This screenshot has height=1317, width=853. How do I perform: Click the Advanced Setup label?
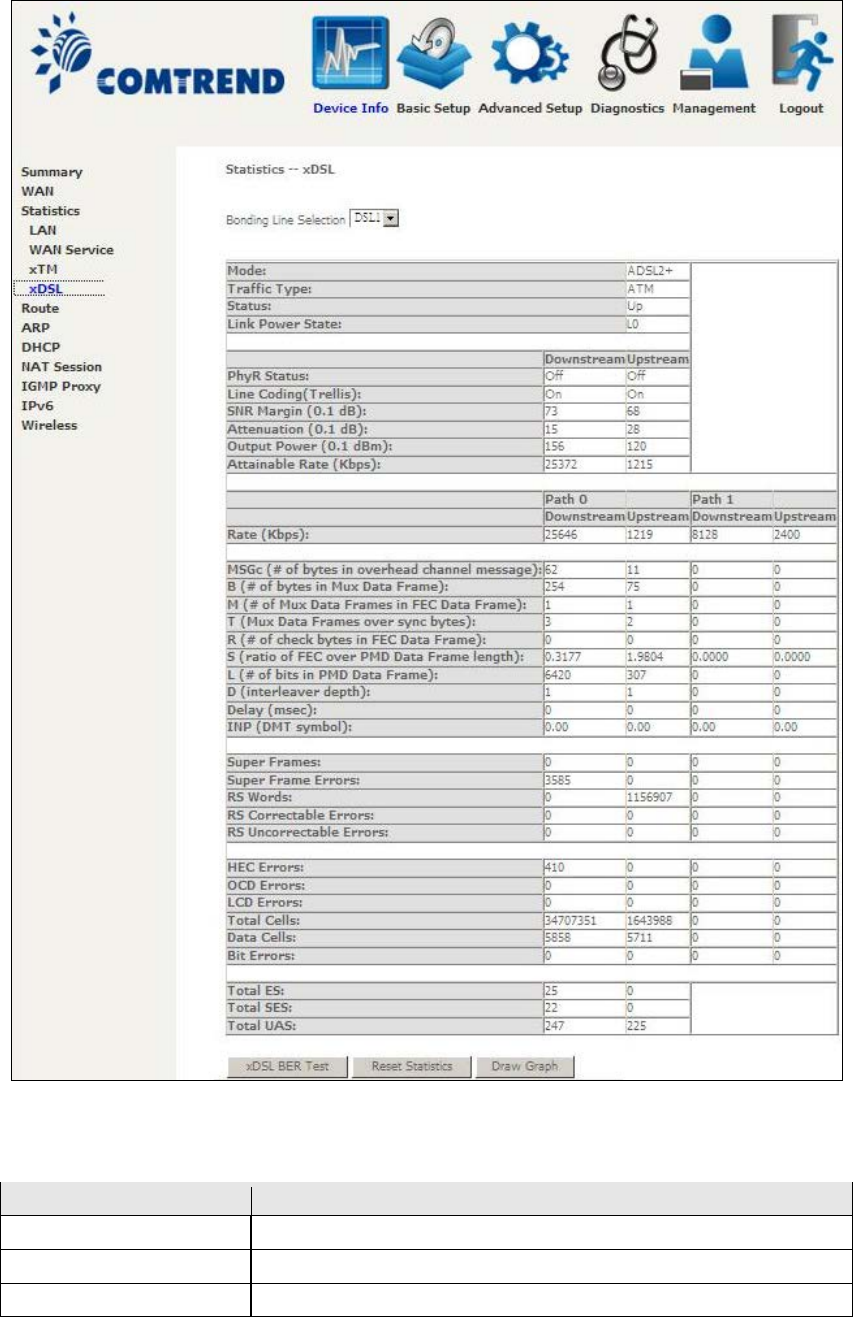[530, 108]
